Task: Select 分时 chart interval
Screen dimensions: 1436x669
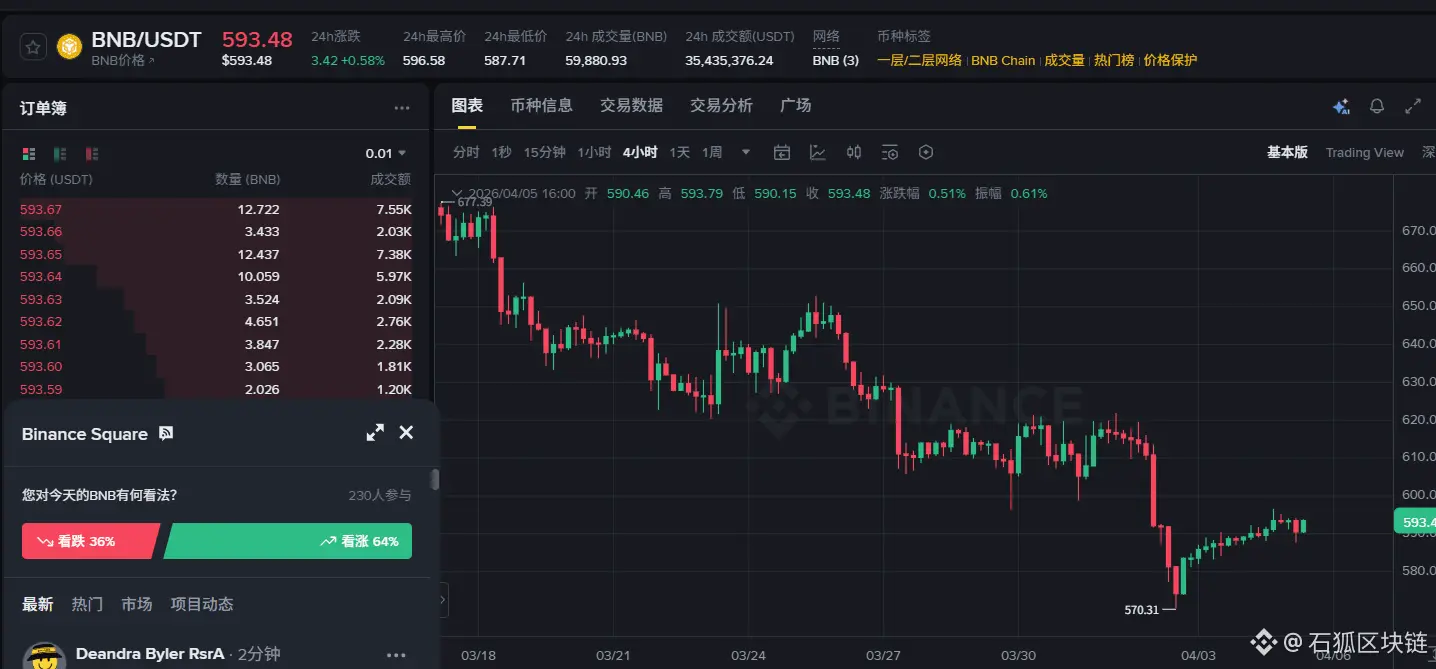Action: (x=466, y=152)
